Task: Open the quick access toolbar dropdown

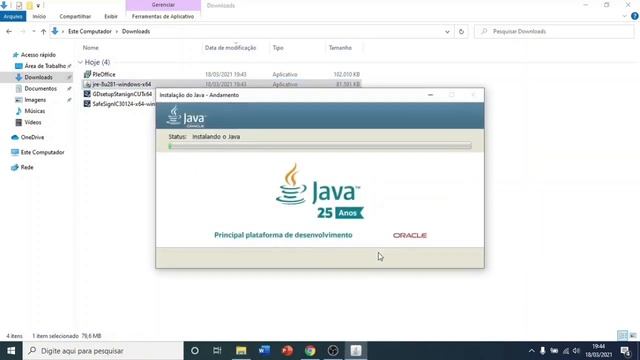Action: click(38, 6)
